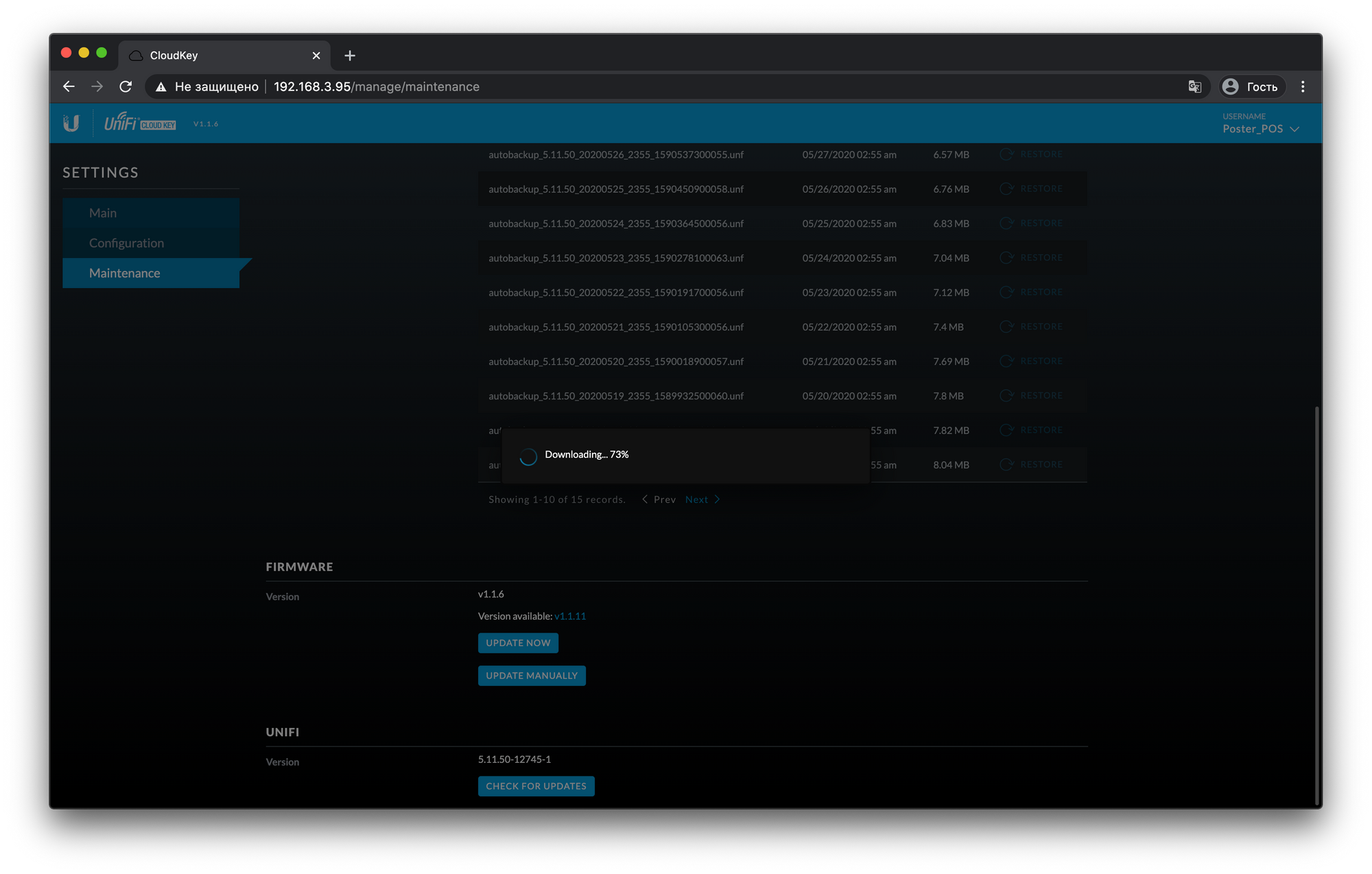This screenshot has height=874, width=1372.
Task: Restore backup dated 05/24/2020
Action: [x=1031, y=258]
